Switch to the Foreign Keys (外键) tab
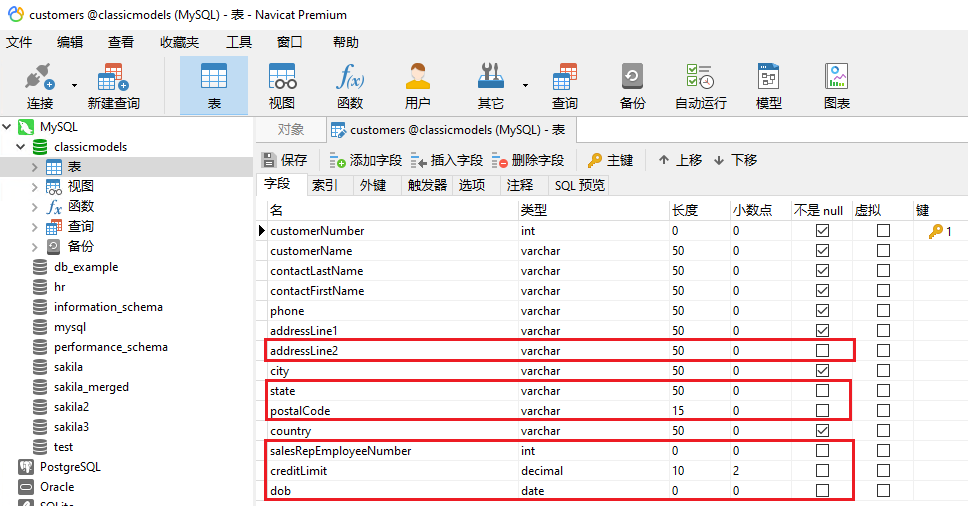This screenshot has width=968, height=506. pos(373,185)
